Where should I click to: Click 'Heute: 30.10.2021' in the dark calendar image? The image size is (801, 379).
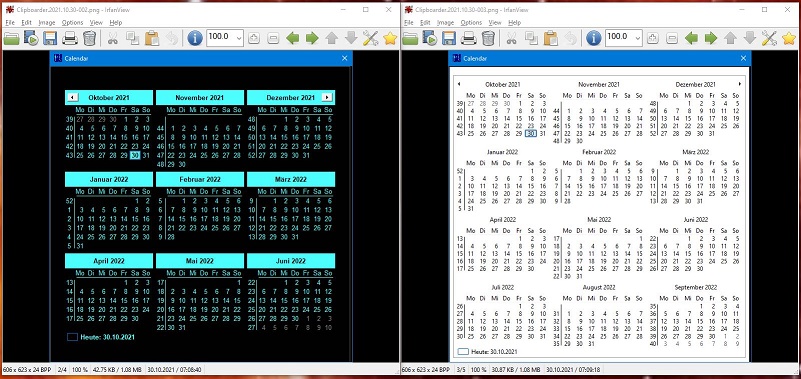pyautogui.click(x=108, y=337)
